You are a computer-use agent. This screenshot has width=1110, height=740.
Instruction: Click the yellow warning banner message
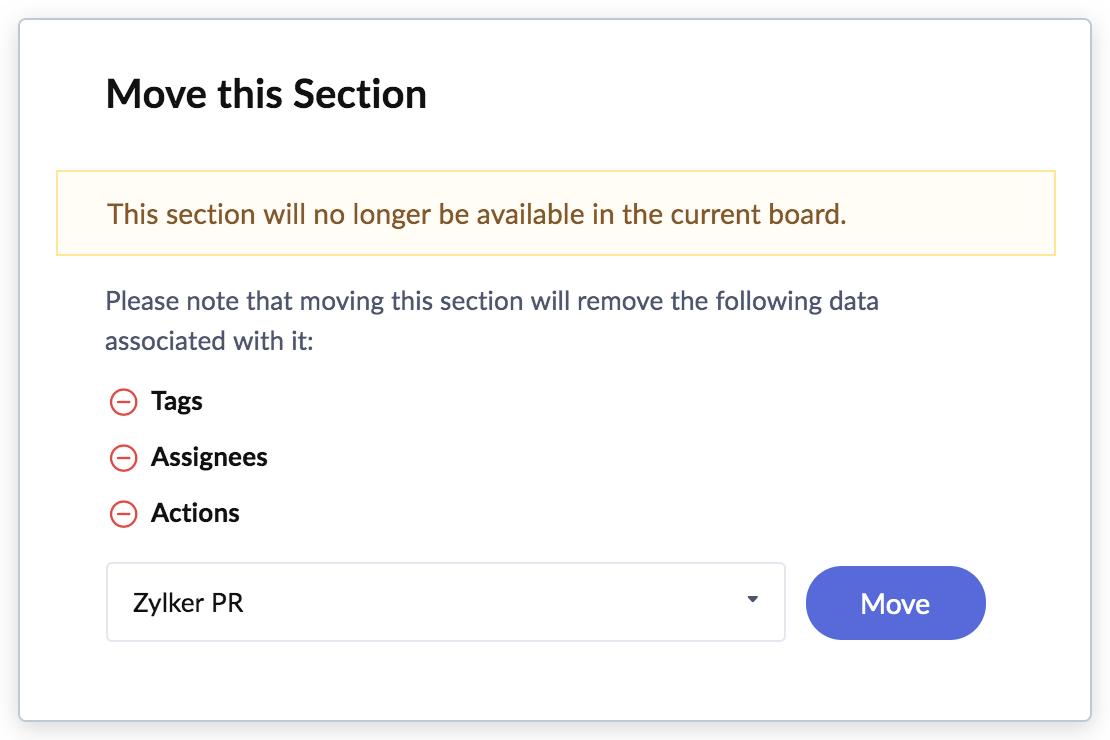pyautogui.click(x=477, y=214)
